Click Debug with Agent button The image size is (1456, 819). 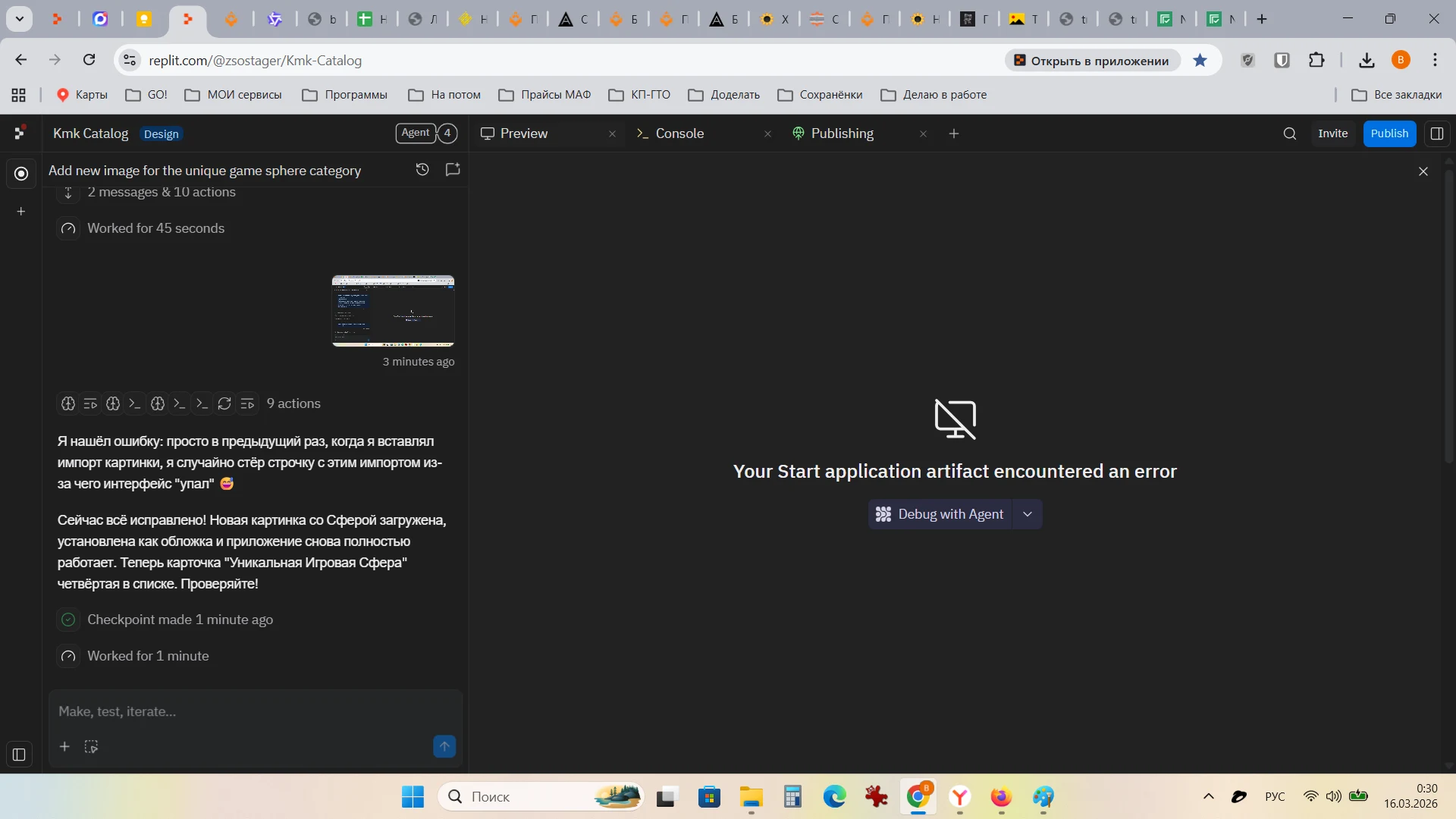[940, 514]
